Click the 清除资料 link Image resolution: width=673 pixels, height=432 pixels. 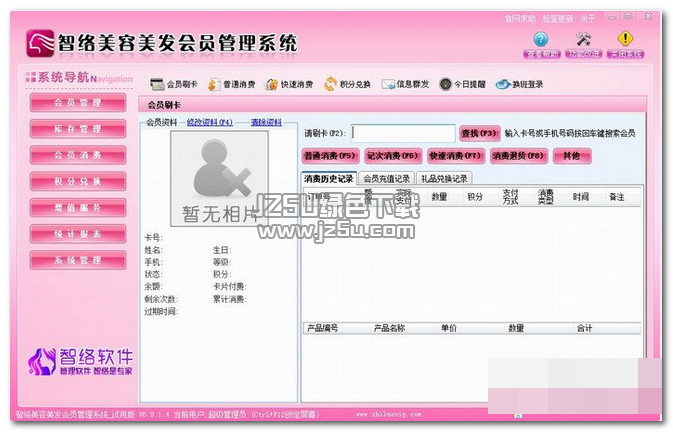pyautogui.click(x=266, y=122)
